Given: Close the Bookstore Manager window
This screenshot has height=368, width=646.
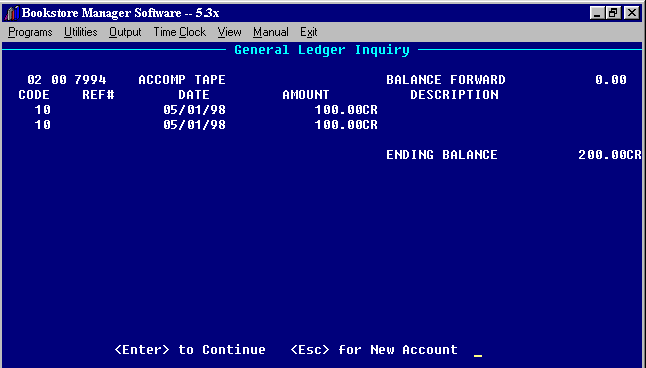Looking at the screenshot, I should click(631, 13).
